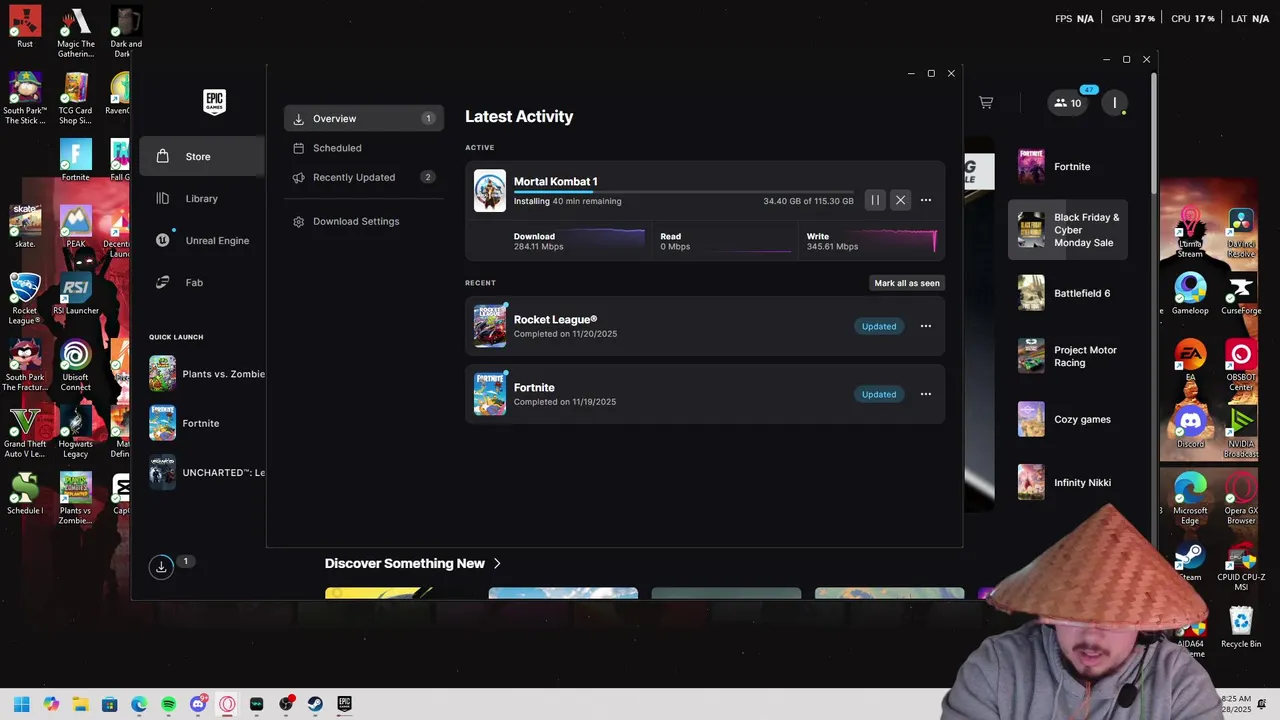Open Infinity Nikki in store list
Image resolution: width=1280 pixels, height=720 pixels.
[1068, 482]
